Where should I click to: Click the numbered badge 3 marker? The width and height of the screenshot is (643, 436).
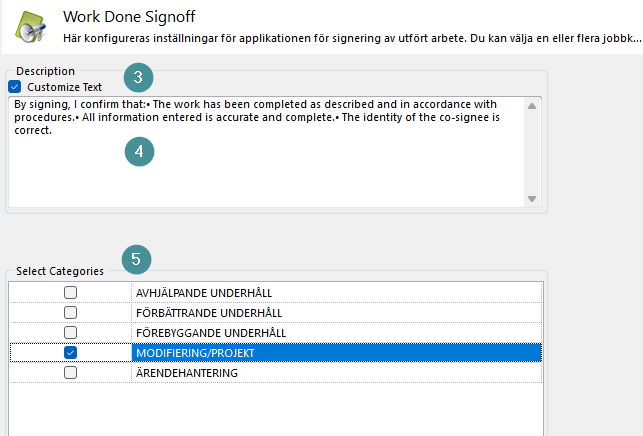139,77
